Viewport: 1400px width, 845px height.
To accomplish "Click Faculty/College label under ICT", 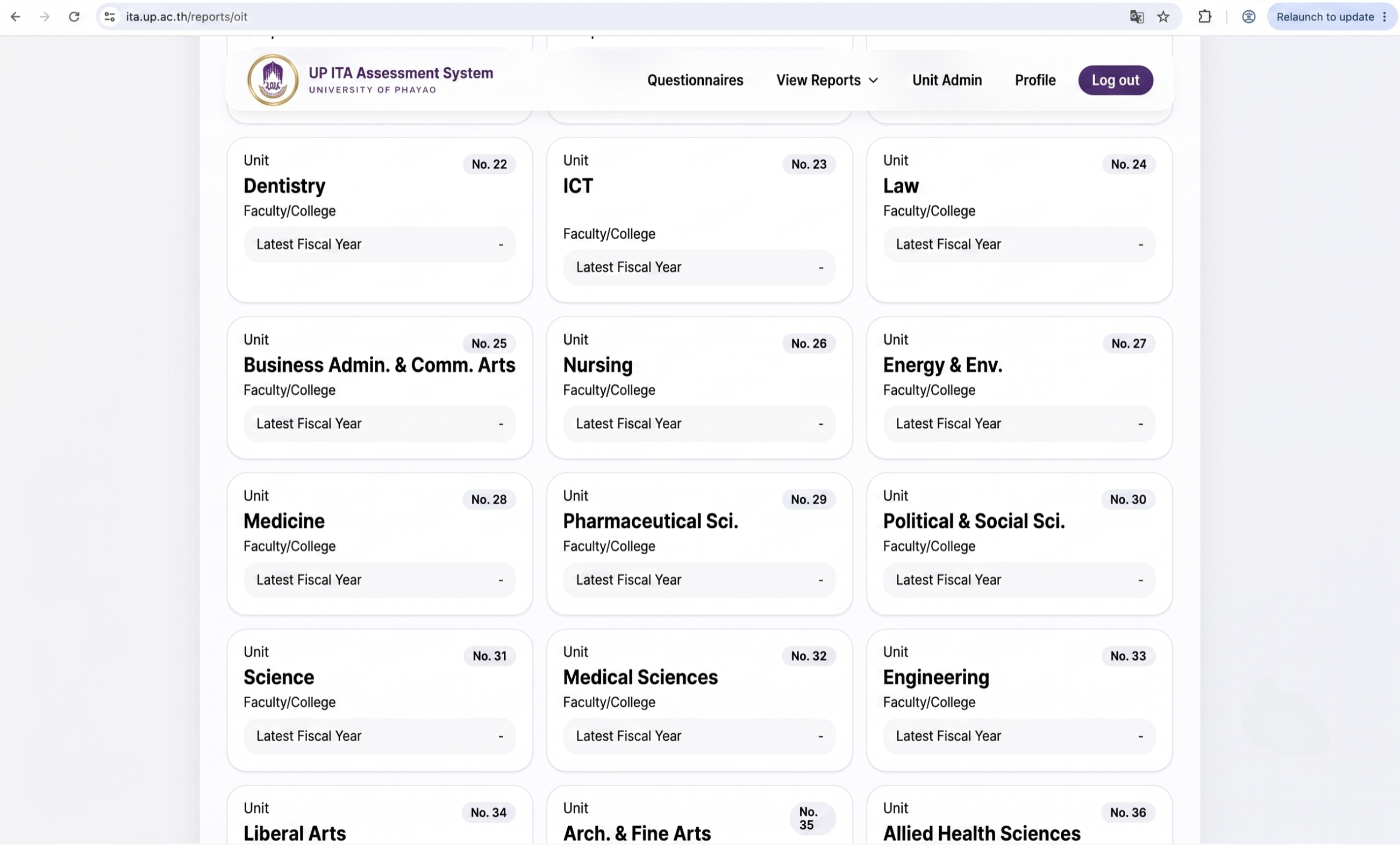I will [x=609, y=233].
